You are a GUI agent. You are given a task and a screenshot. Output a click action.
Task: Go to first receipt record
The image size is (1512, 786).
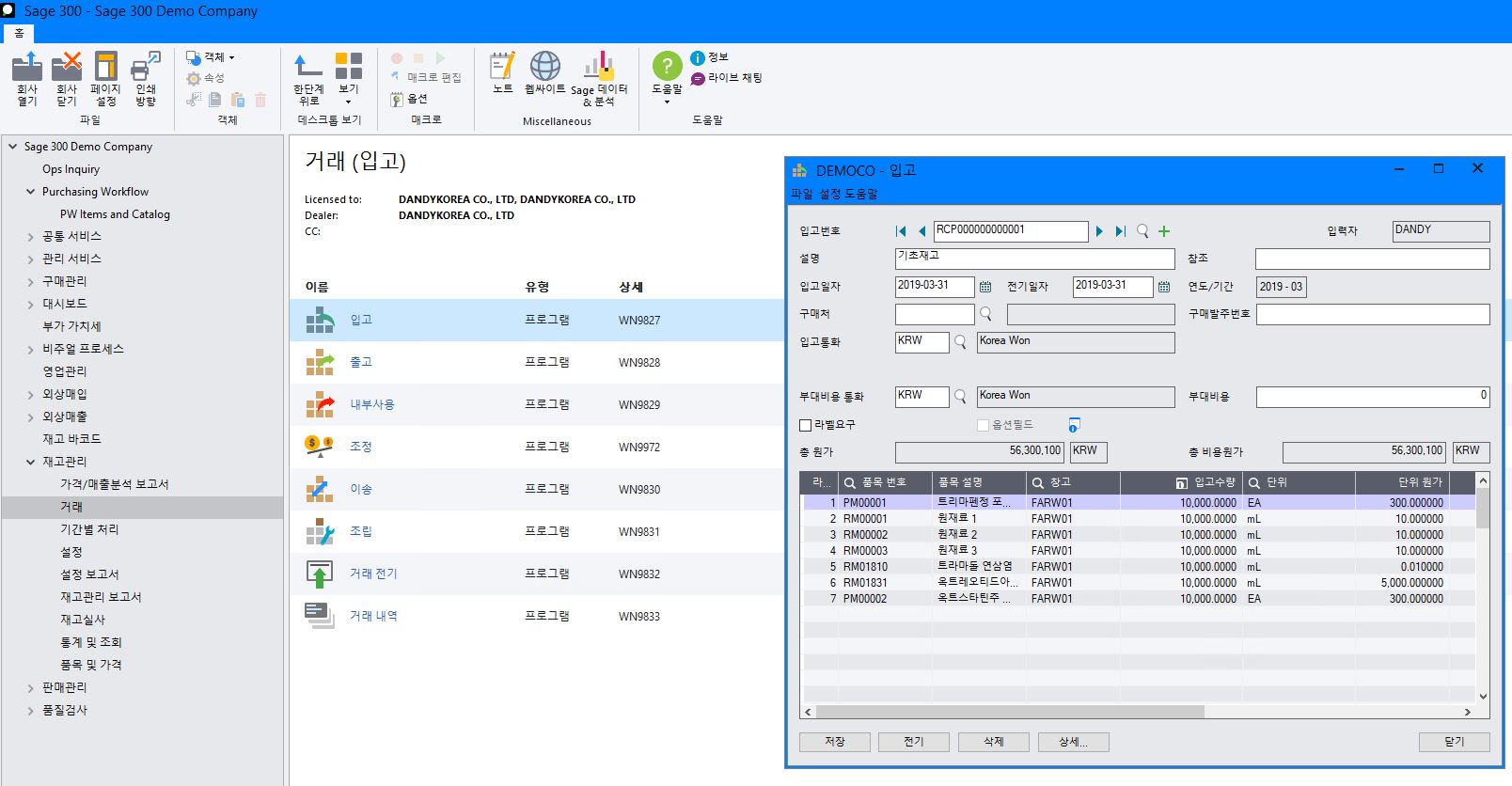(901, 231)
